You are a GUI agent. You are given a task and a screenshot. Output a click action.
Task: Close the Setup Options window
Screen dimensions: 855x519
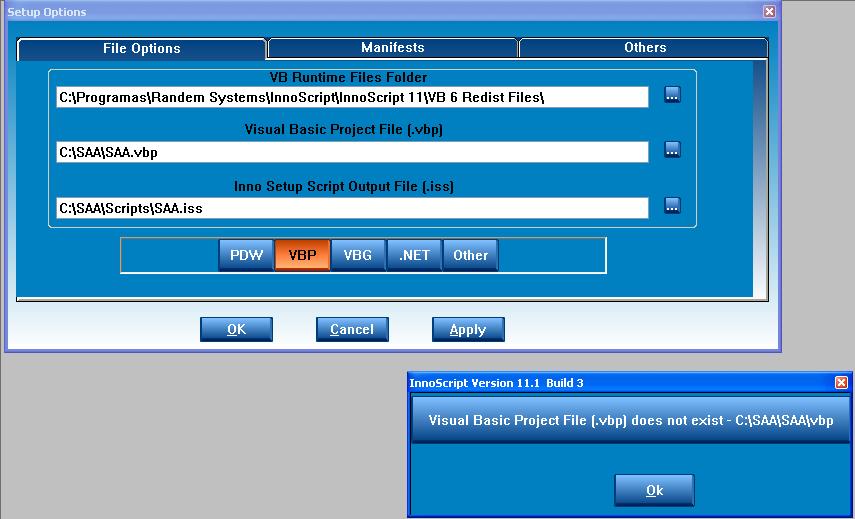point(769,11)
